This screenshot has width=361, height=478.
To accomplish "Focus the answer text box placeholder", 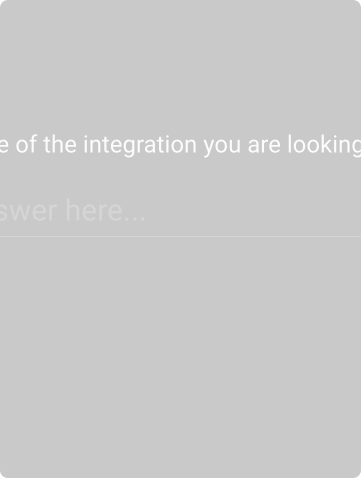I will 72,211.
